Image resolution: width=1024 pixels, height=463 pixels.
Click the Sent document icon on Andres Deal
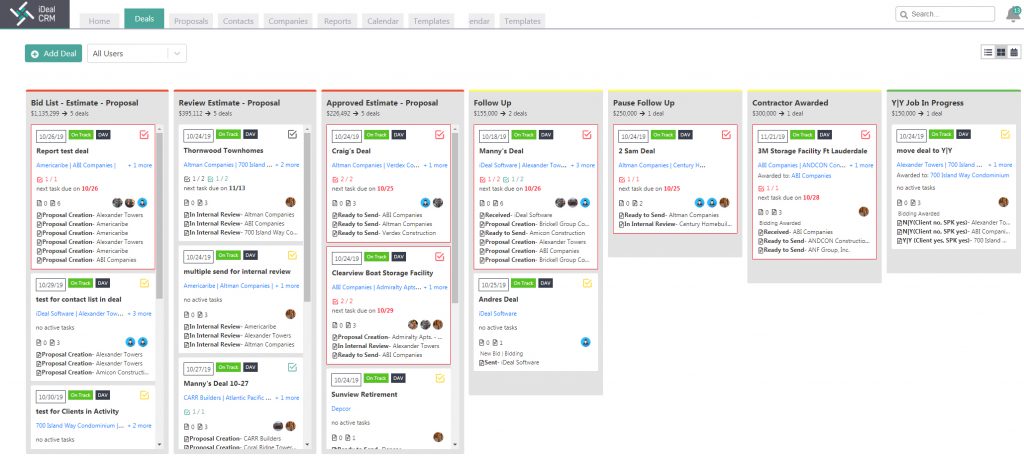pyautogui.click(x=482, y=362)
